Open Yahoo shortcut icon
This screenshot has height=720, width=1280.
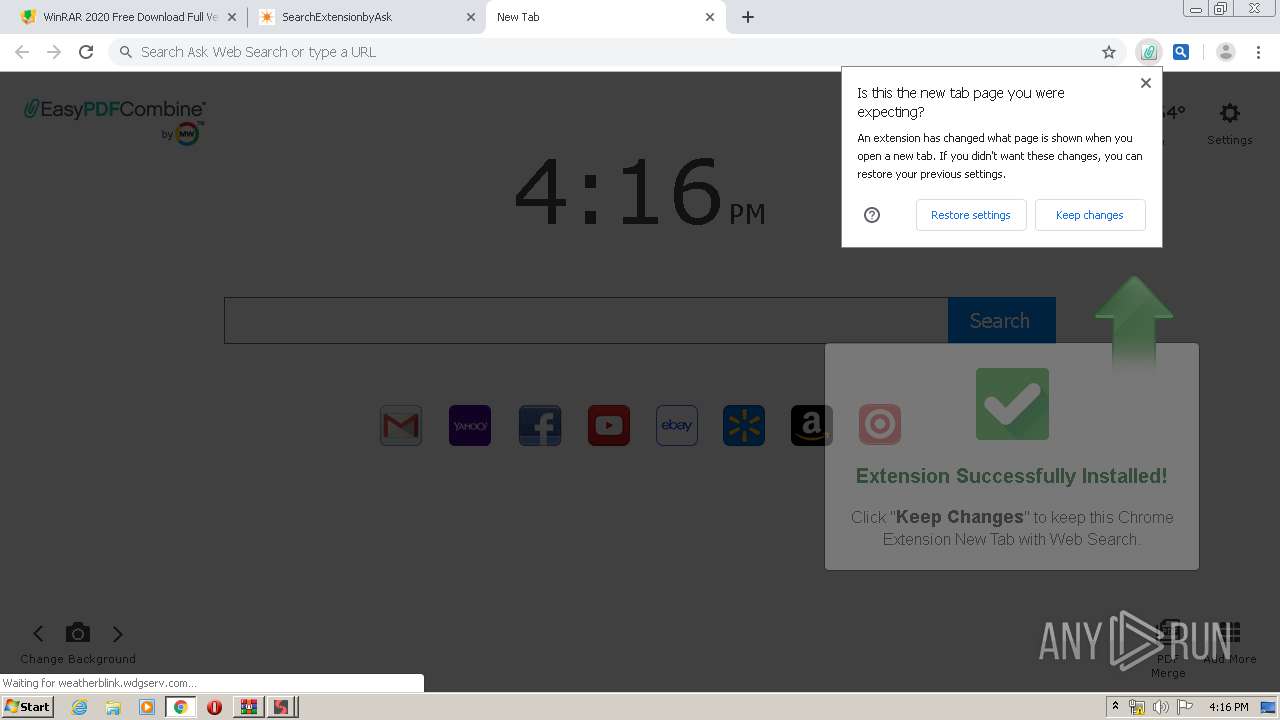click(470, 425)
